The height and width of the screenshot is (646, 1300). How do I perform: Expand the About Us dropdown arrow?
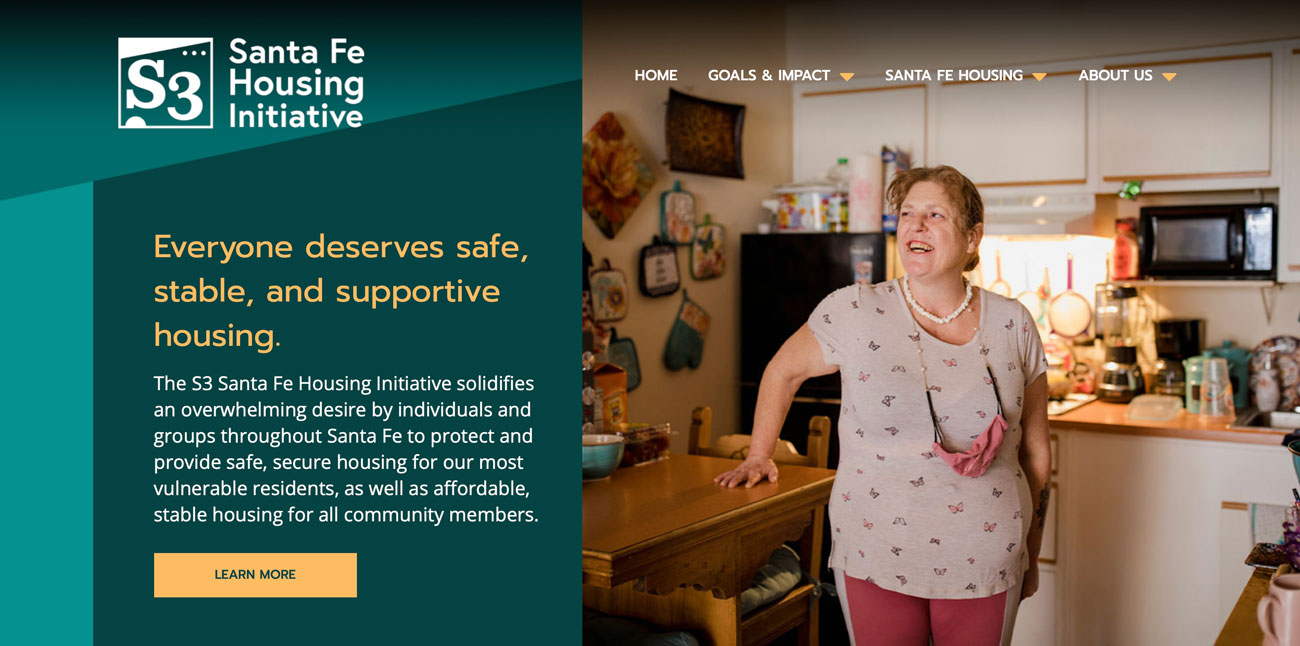(1169, 77)
